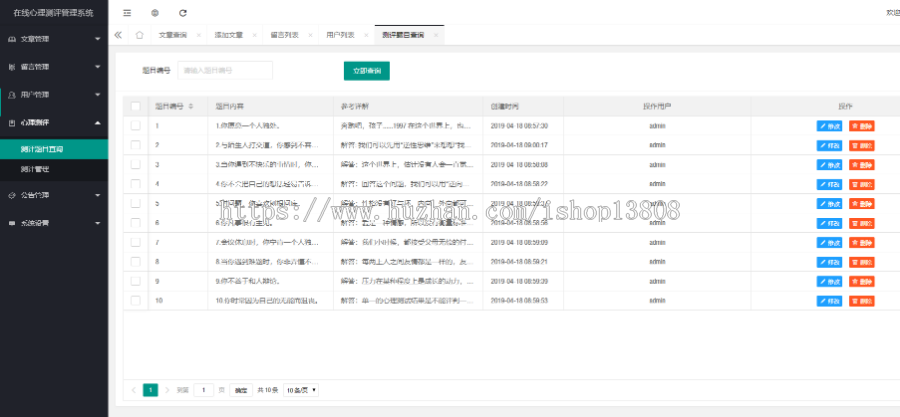Click the edit button in row 3
This screenshot has height=417, width=900.
[829, 165]
